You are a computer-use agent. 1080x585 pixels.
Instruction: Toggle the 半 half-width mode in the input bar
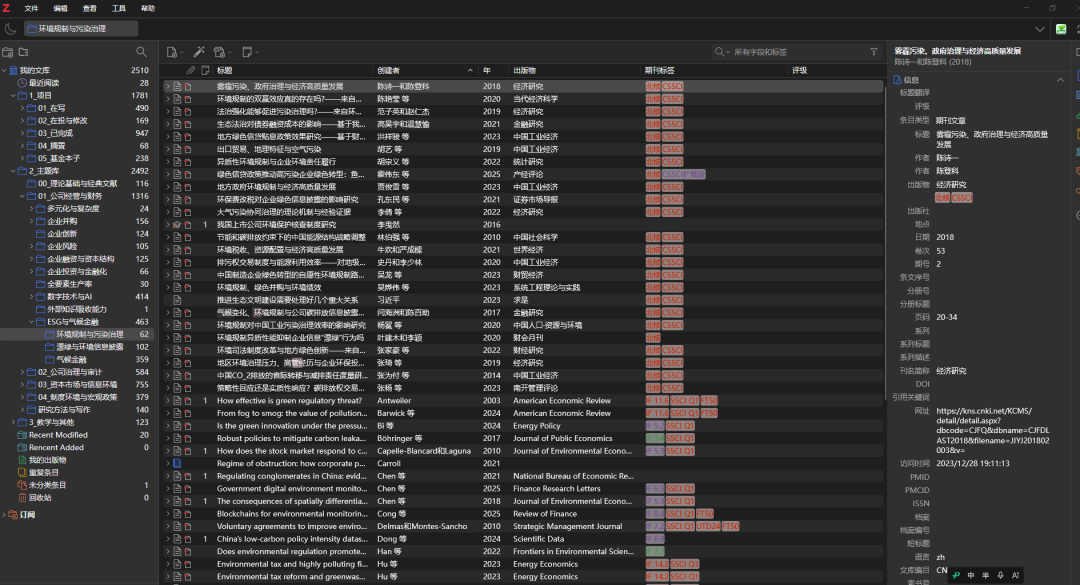tap(985, 575)
